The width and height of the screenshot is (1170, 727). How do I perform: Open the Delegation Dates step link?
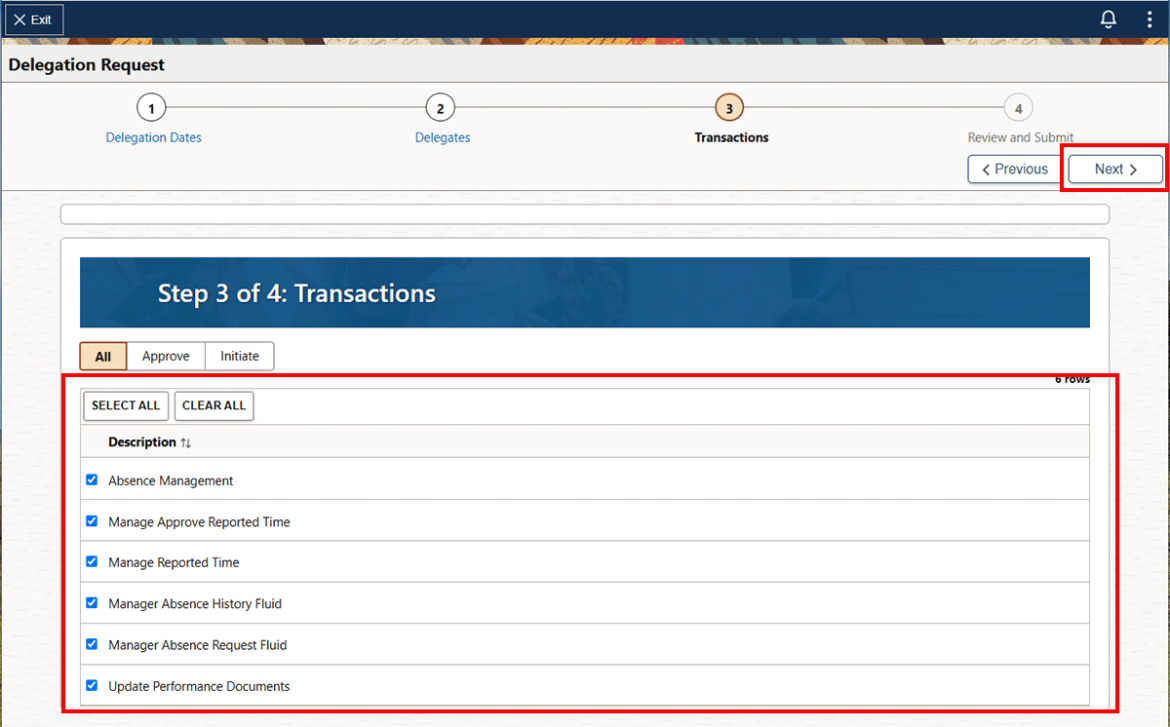[x=152, y=137]
